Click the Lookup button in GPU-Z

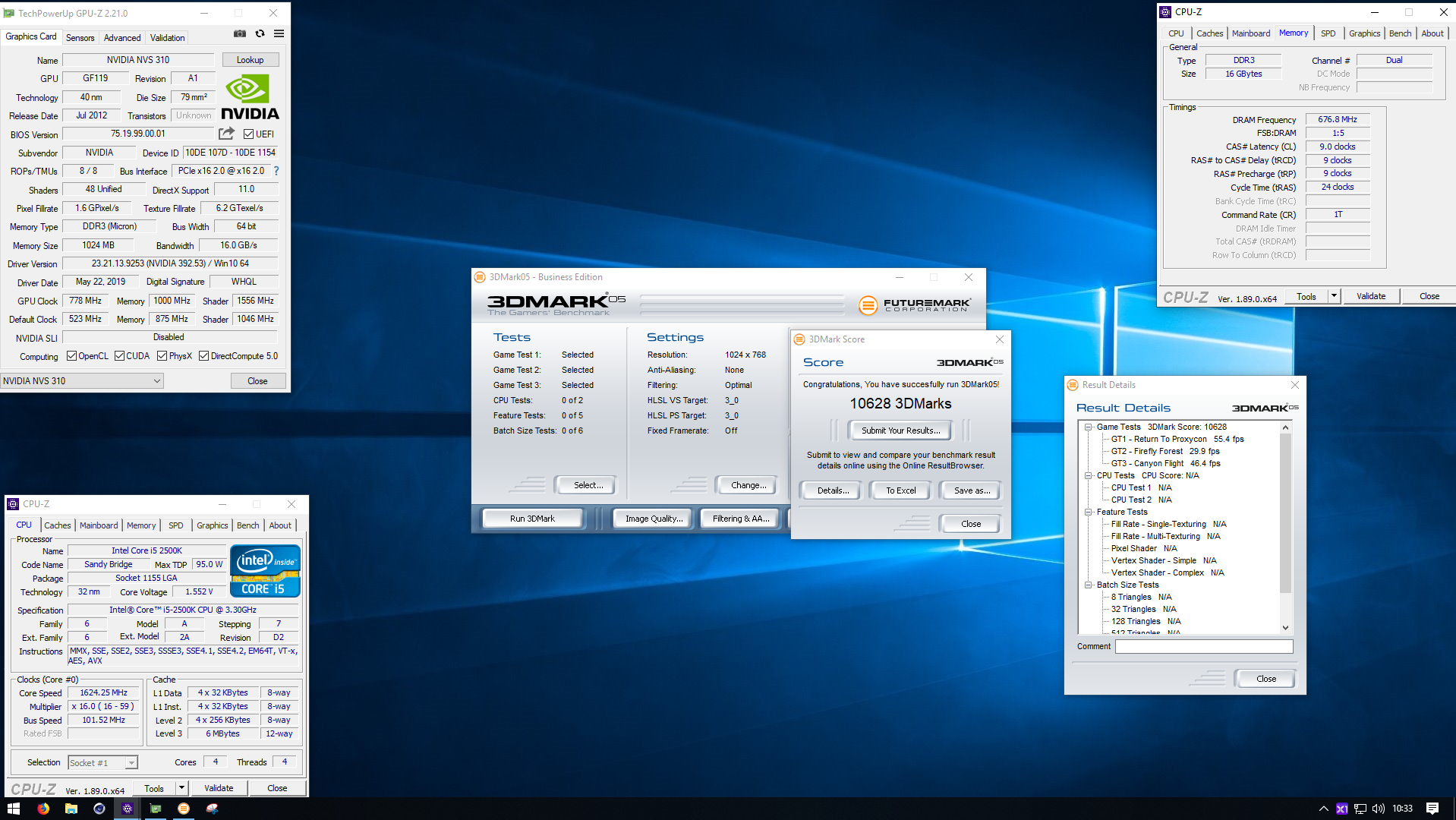coord(250,60)
